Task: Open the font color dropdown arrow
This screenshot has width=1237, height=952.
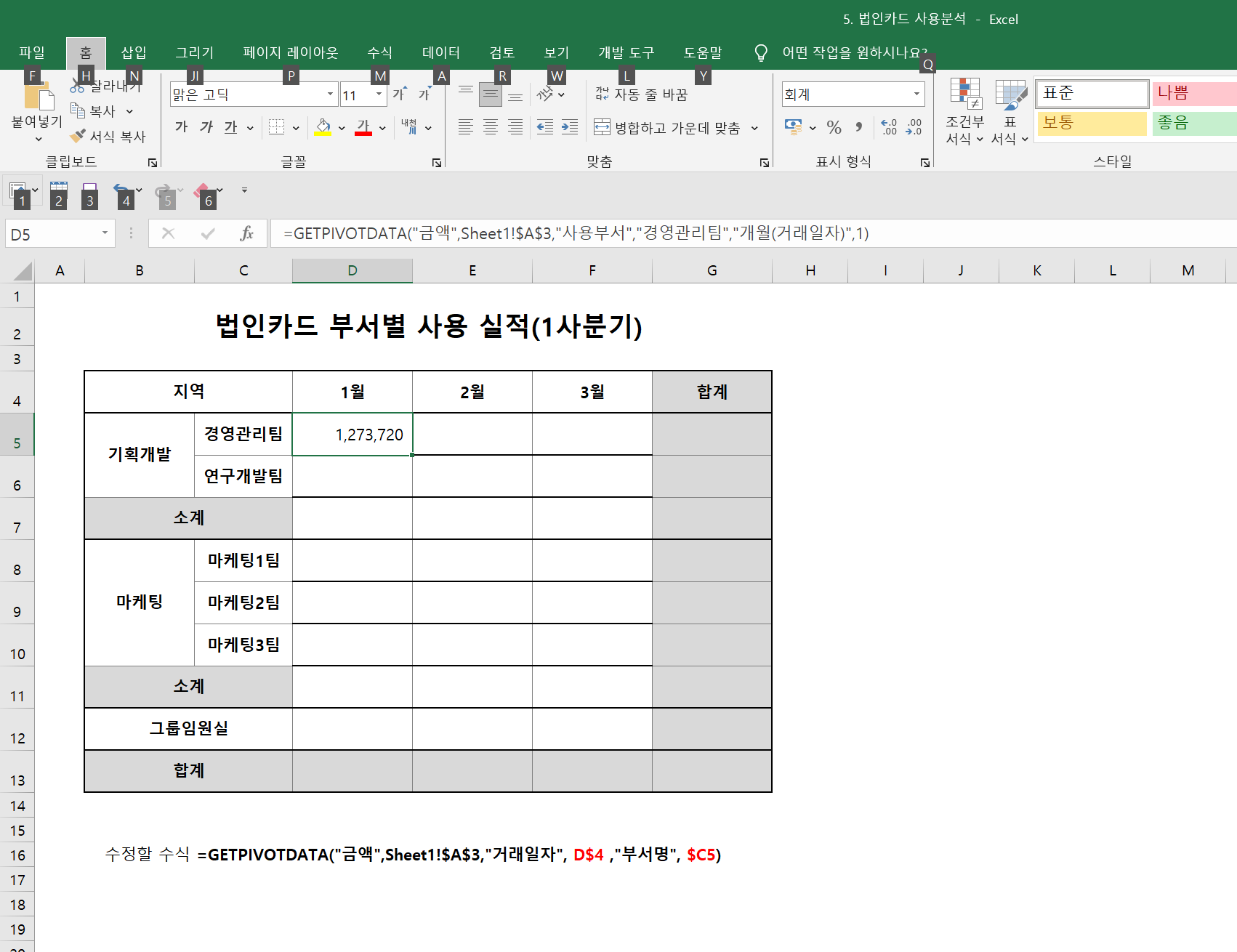Action: click(x=382, y=128)
